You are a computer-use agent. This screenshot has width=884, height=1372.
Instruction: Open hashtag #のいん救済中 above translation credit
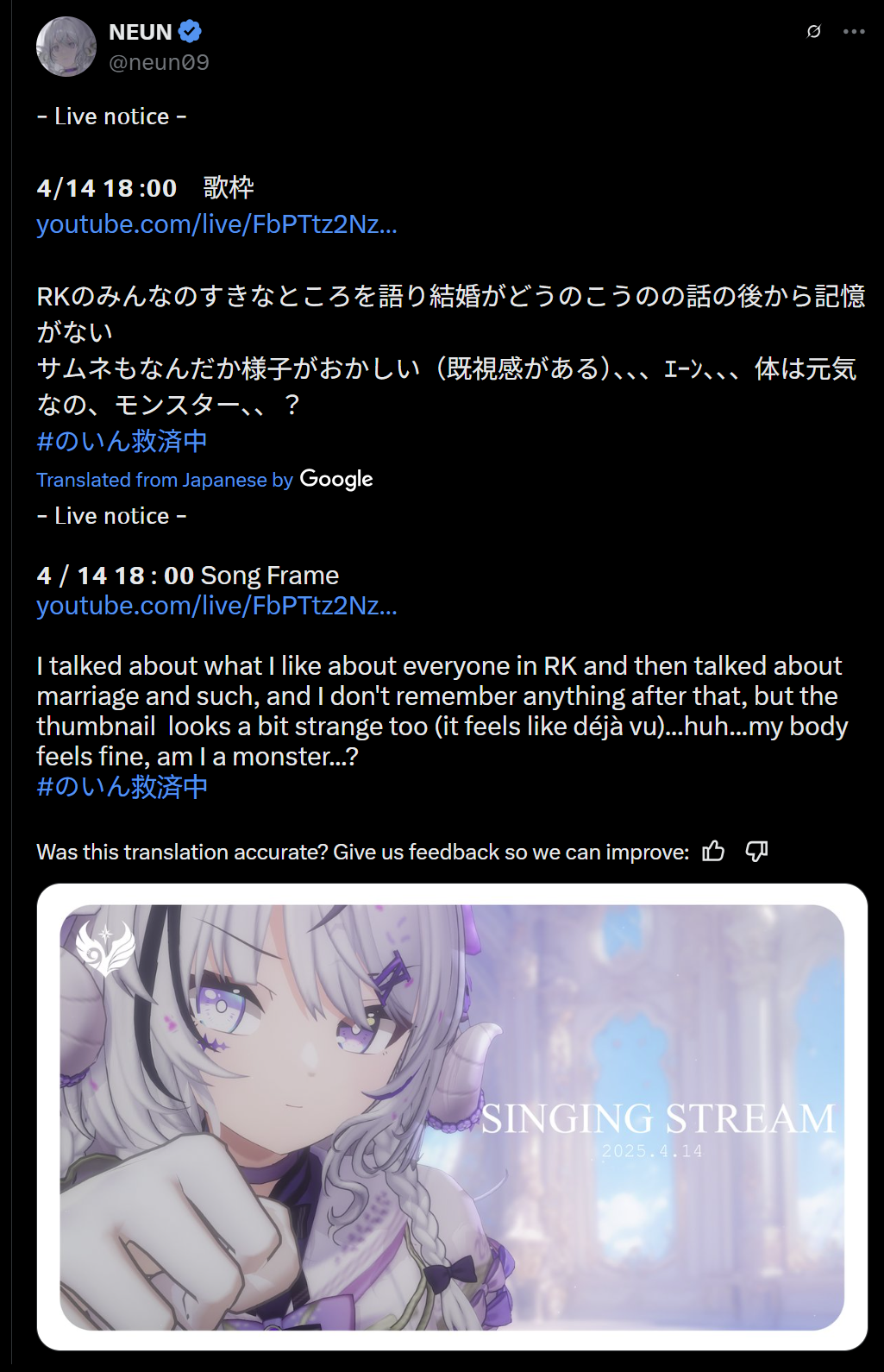point(122,442)
